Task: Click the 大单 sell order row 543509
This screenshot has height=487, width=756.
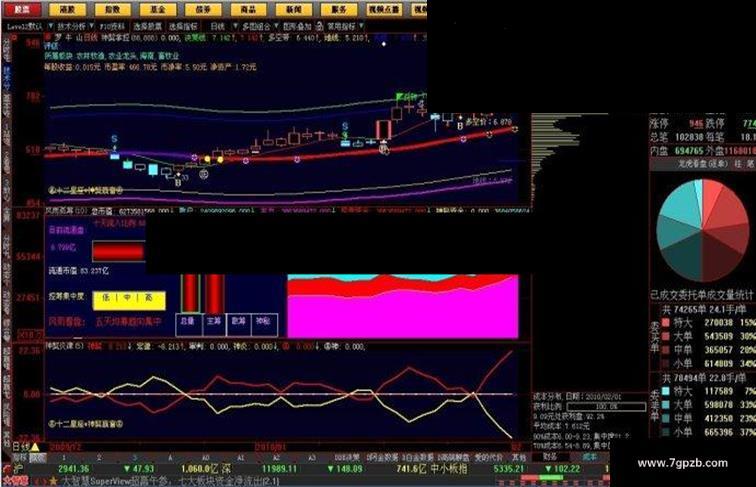Action: 708,336
